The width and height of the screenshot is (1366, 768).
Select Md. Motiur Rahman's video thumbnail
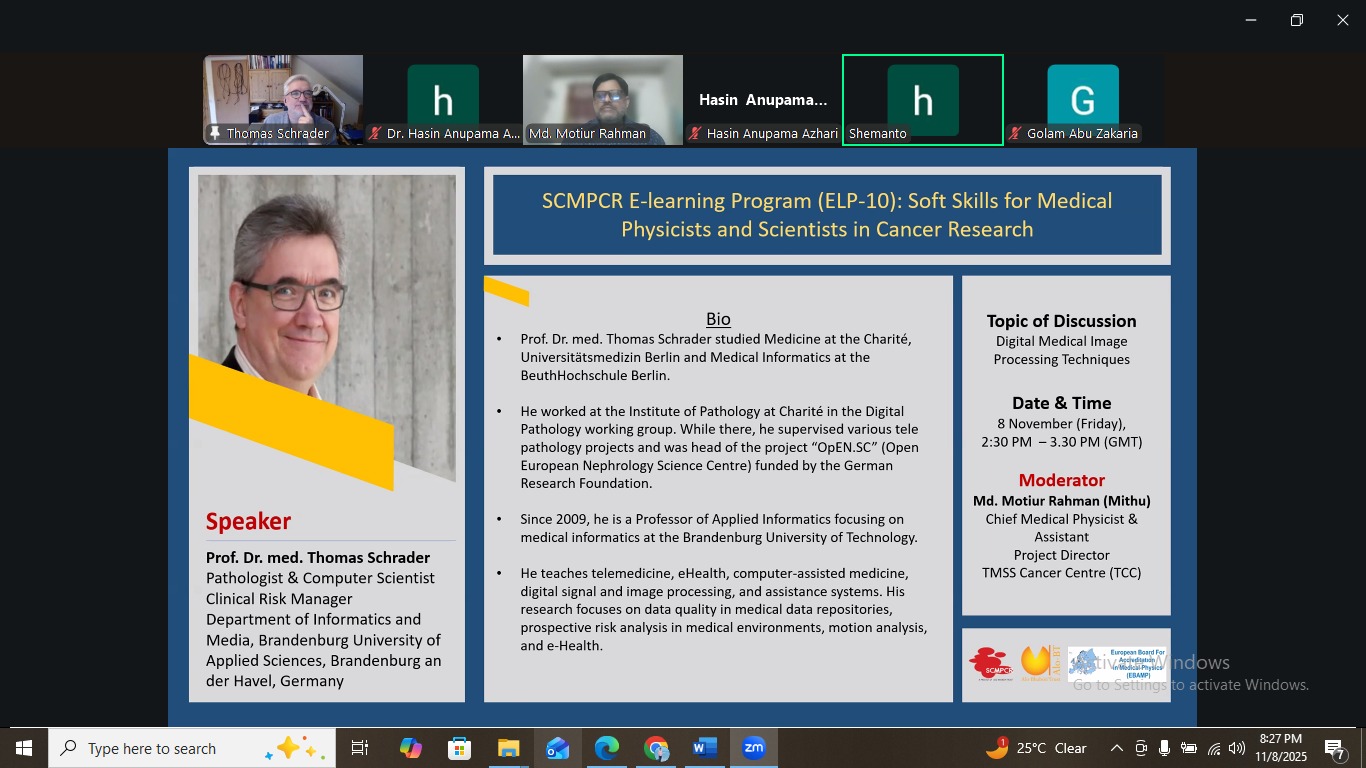click(602, 98)
